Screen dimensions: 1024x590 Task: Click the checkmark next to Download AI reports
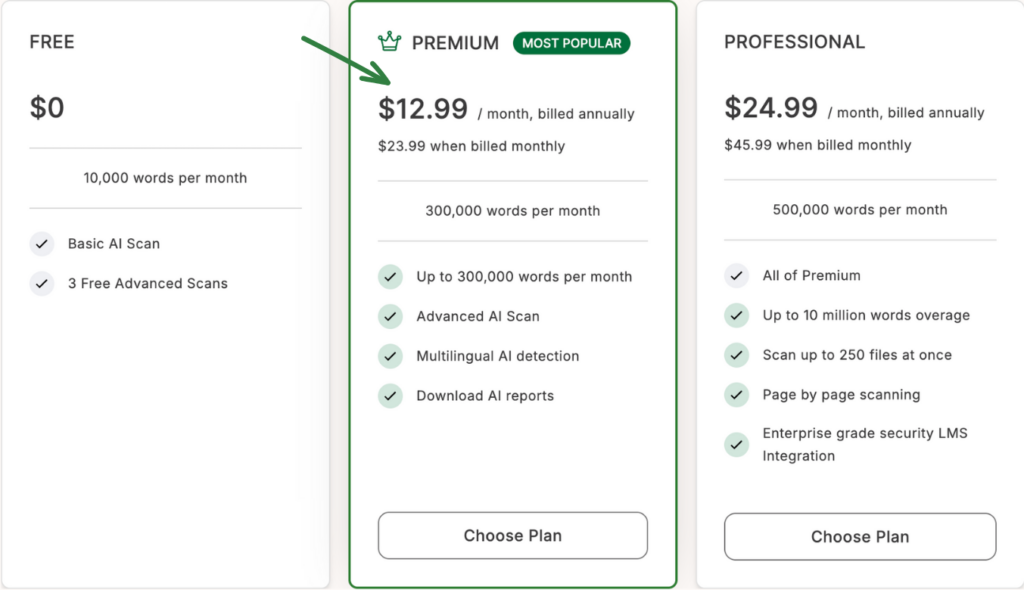tap(390, 396)
